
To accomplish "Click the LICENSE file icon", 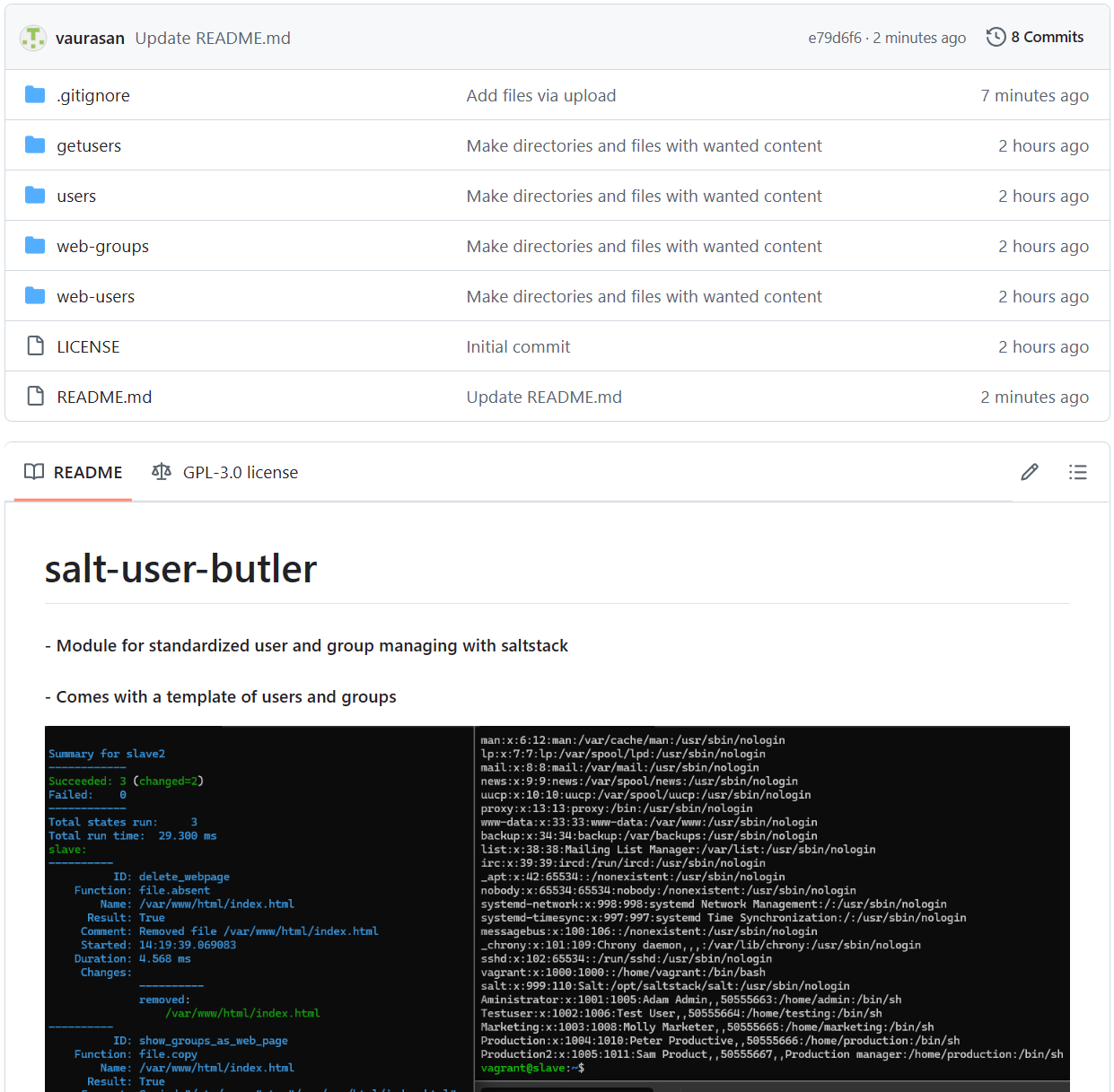I will tap(35, 346).
